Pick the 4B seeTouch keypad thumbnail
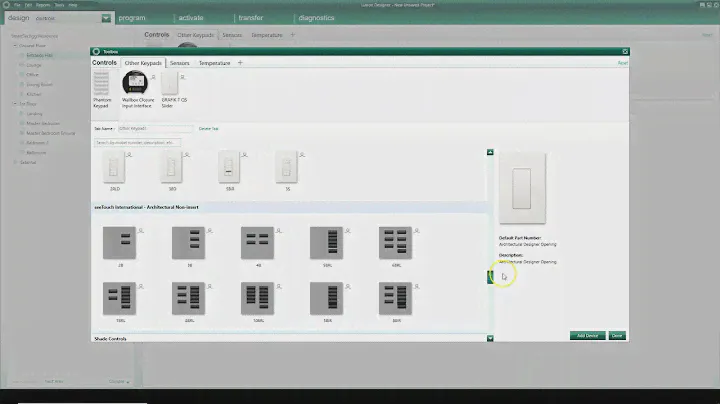 click(x=254, y=241)
